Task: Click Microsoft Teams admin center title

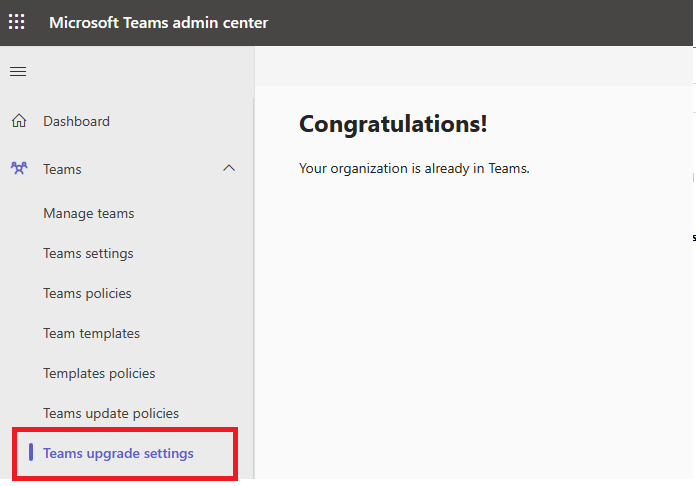Action: pos(158,23)
